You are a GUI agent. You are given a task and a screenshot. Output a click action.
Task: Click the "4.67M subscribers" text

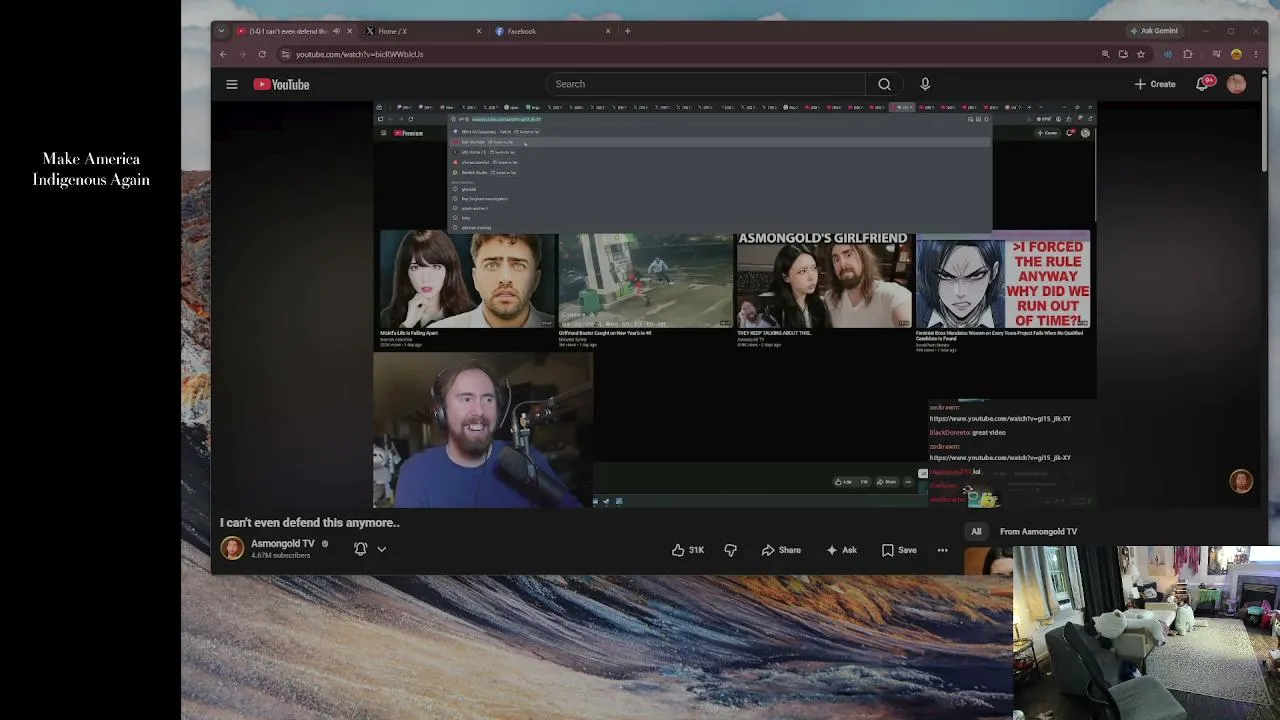tap(280, 555)
